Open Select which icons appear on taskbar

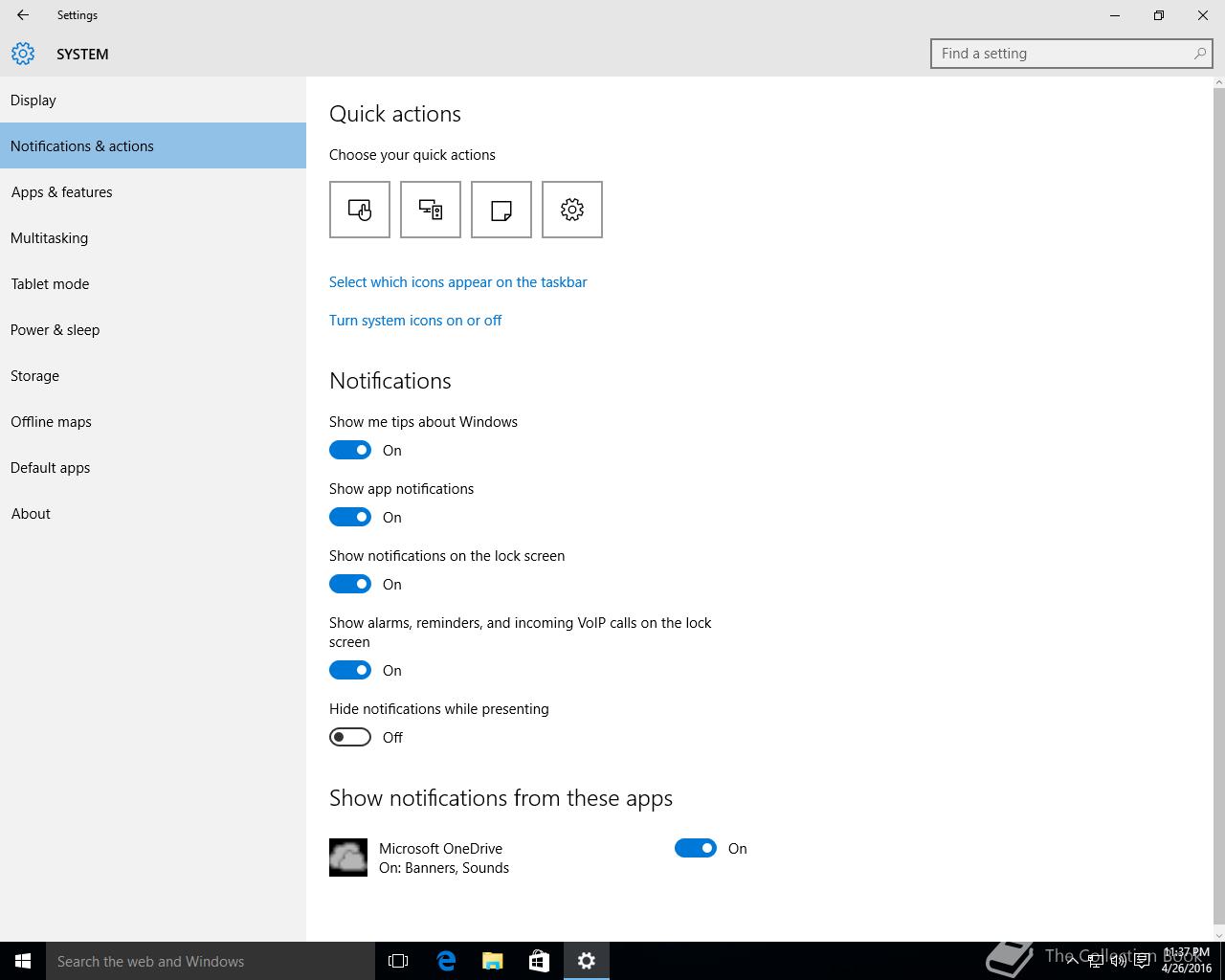(x=458, y=282)
